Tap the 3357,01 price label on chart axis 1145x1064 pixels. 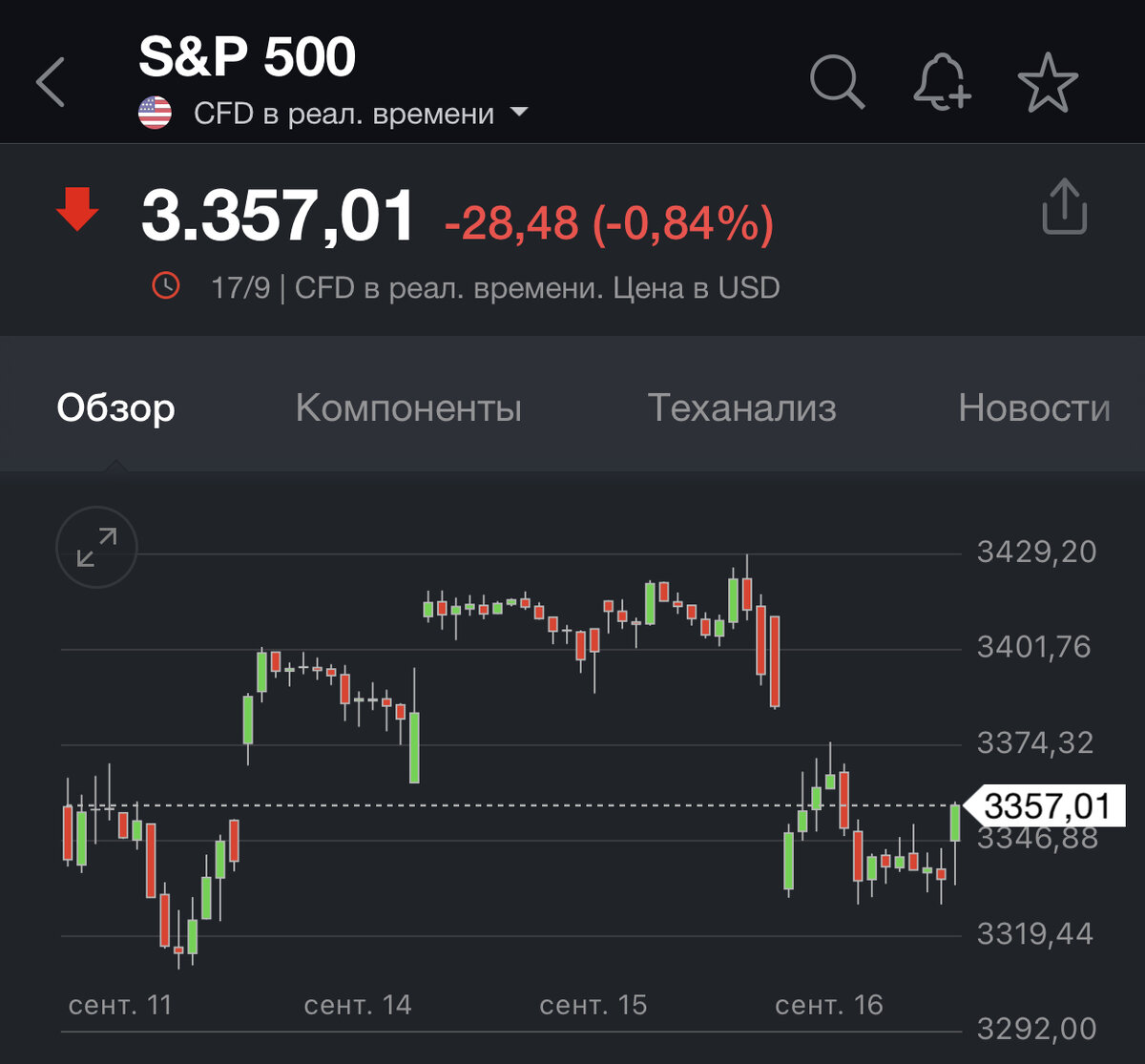(x=1047, y=807)
